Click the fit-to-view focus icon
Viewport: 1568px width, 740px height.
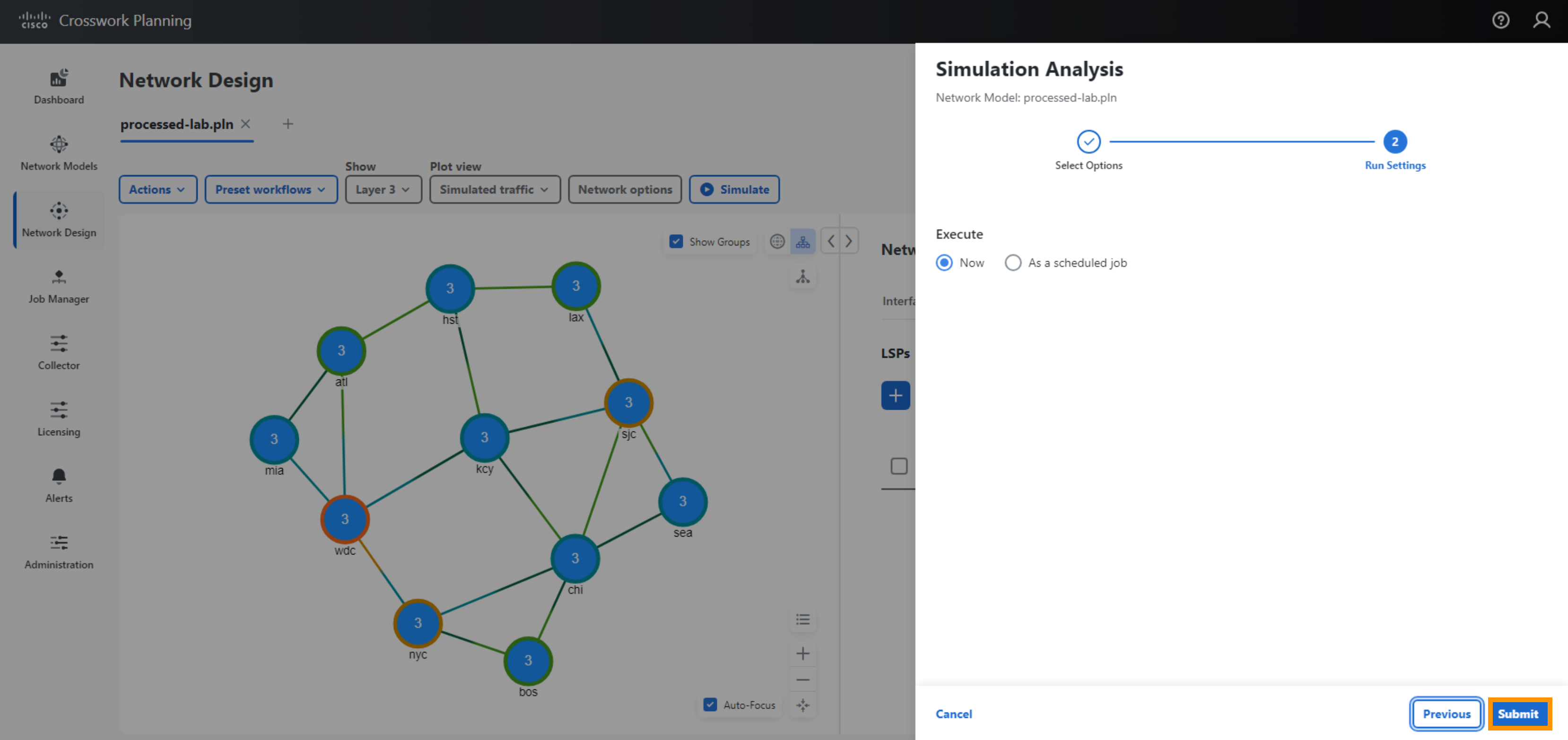(x=803, y=705)
